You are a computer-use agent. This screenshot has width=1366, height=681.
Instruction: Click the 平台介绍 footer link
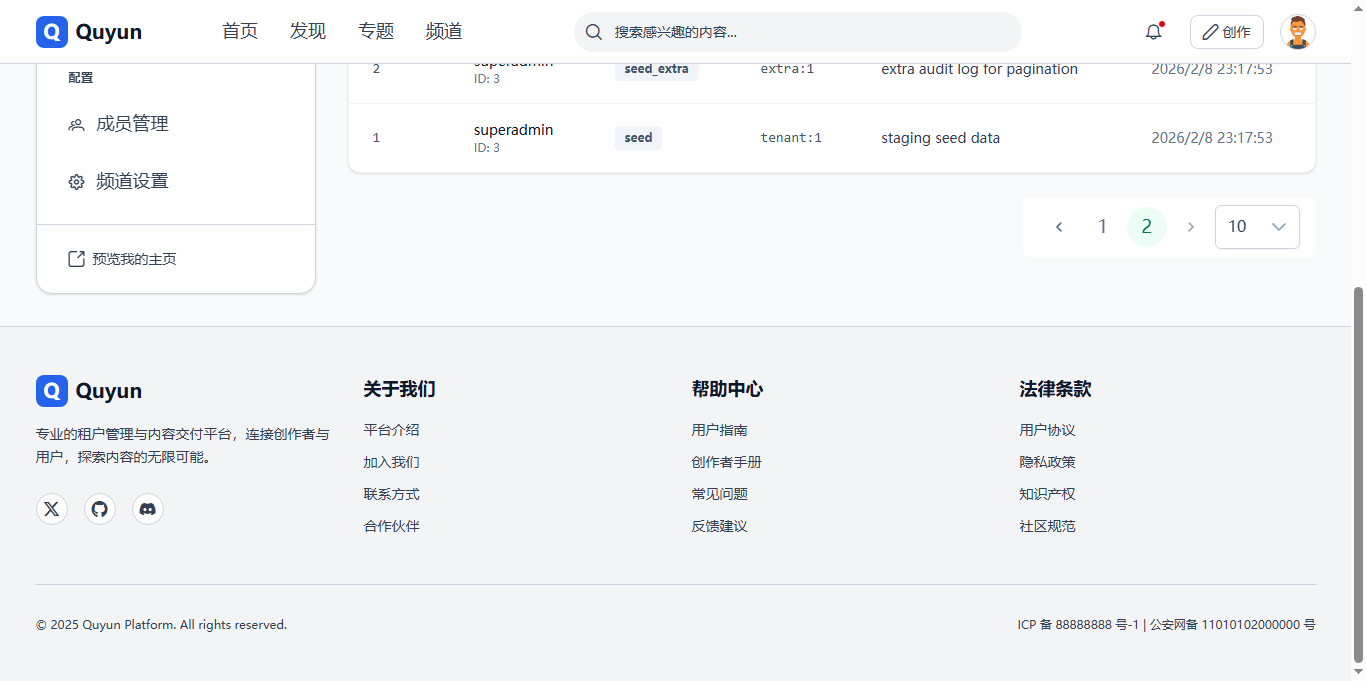point(392,429)
